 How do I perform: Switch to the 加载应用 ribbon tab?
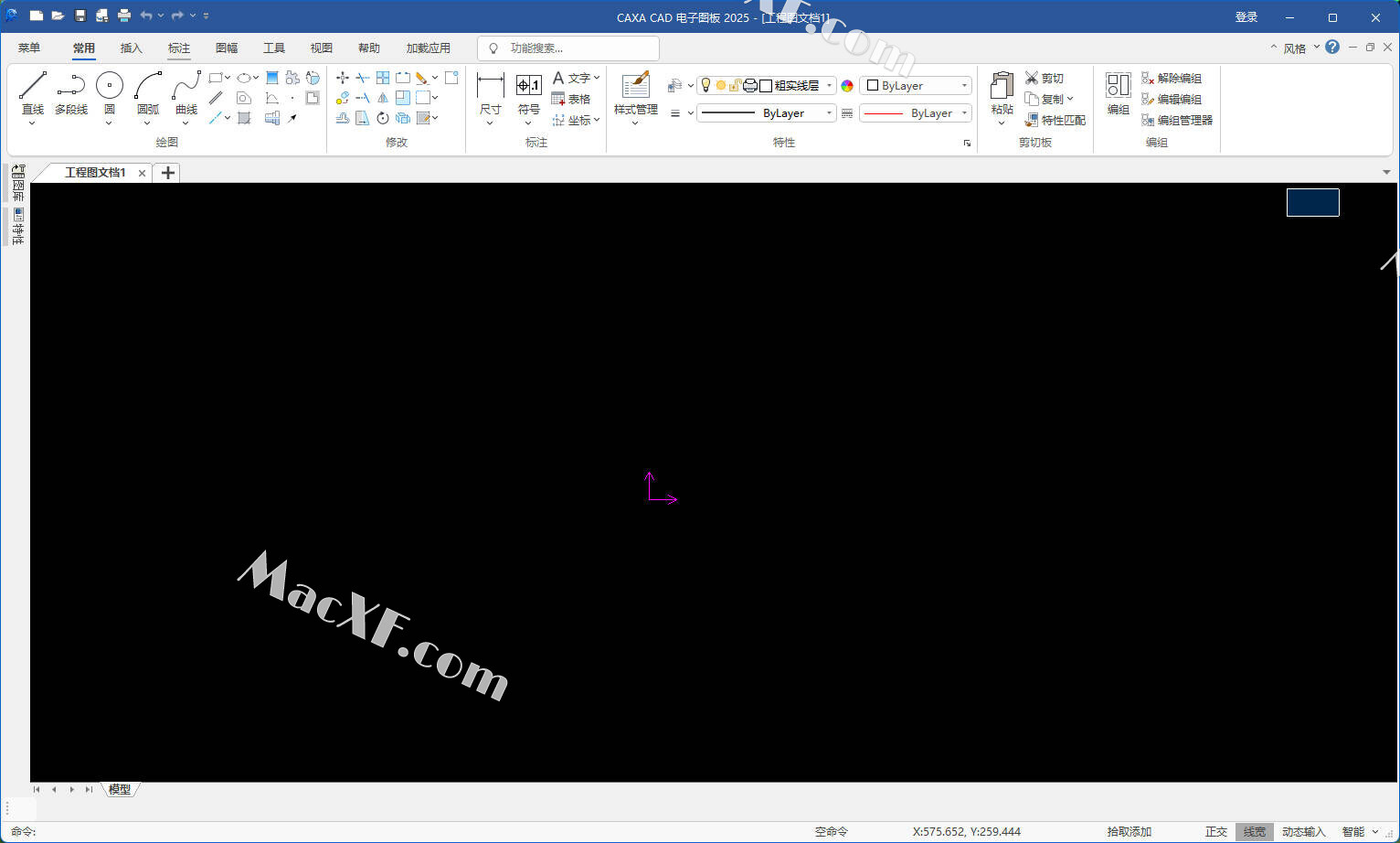point(429,48)
